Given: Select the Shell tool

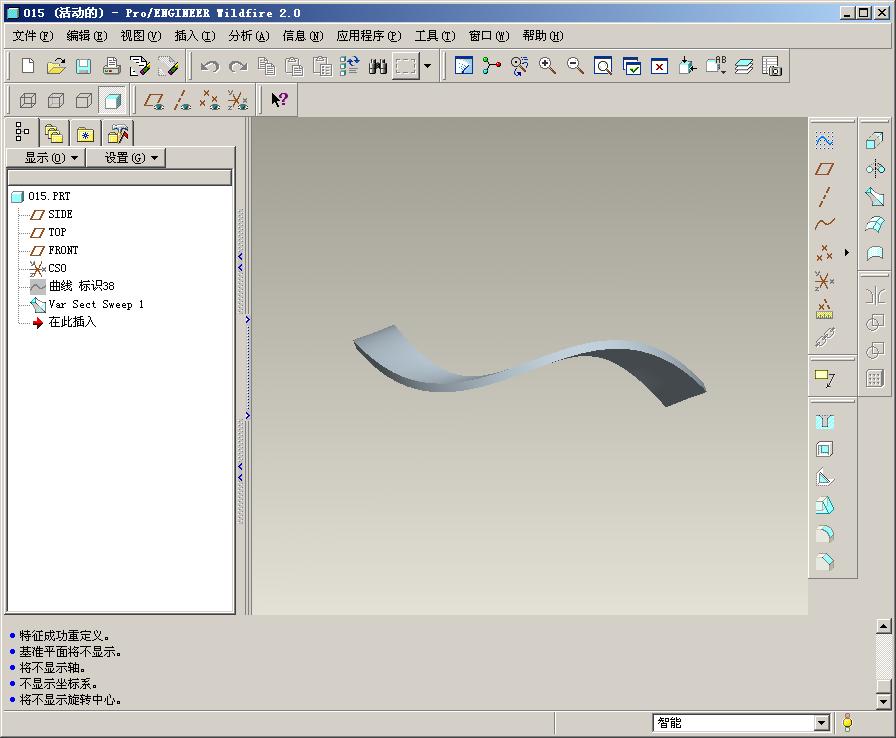Looking at the screenshot, I should (824, 450).
